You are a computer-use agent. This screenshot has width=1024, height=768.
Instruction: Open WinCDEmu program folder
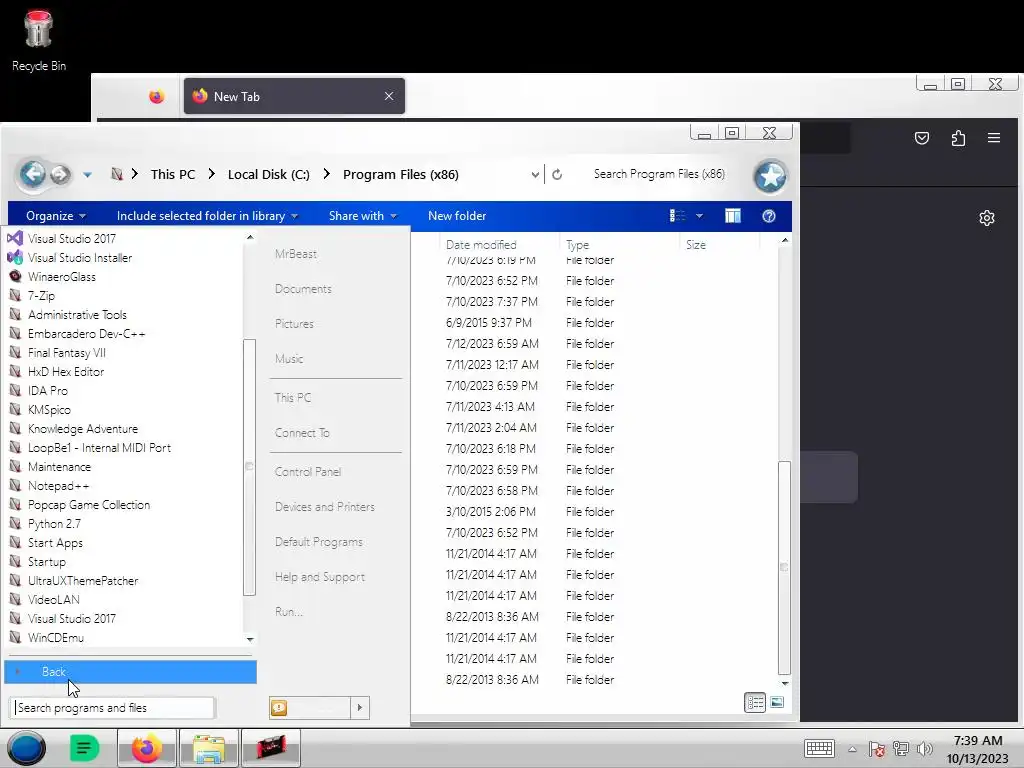56,637
